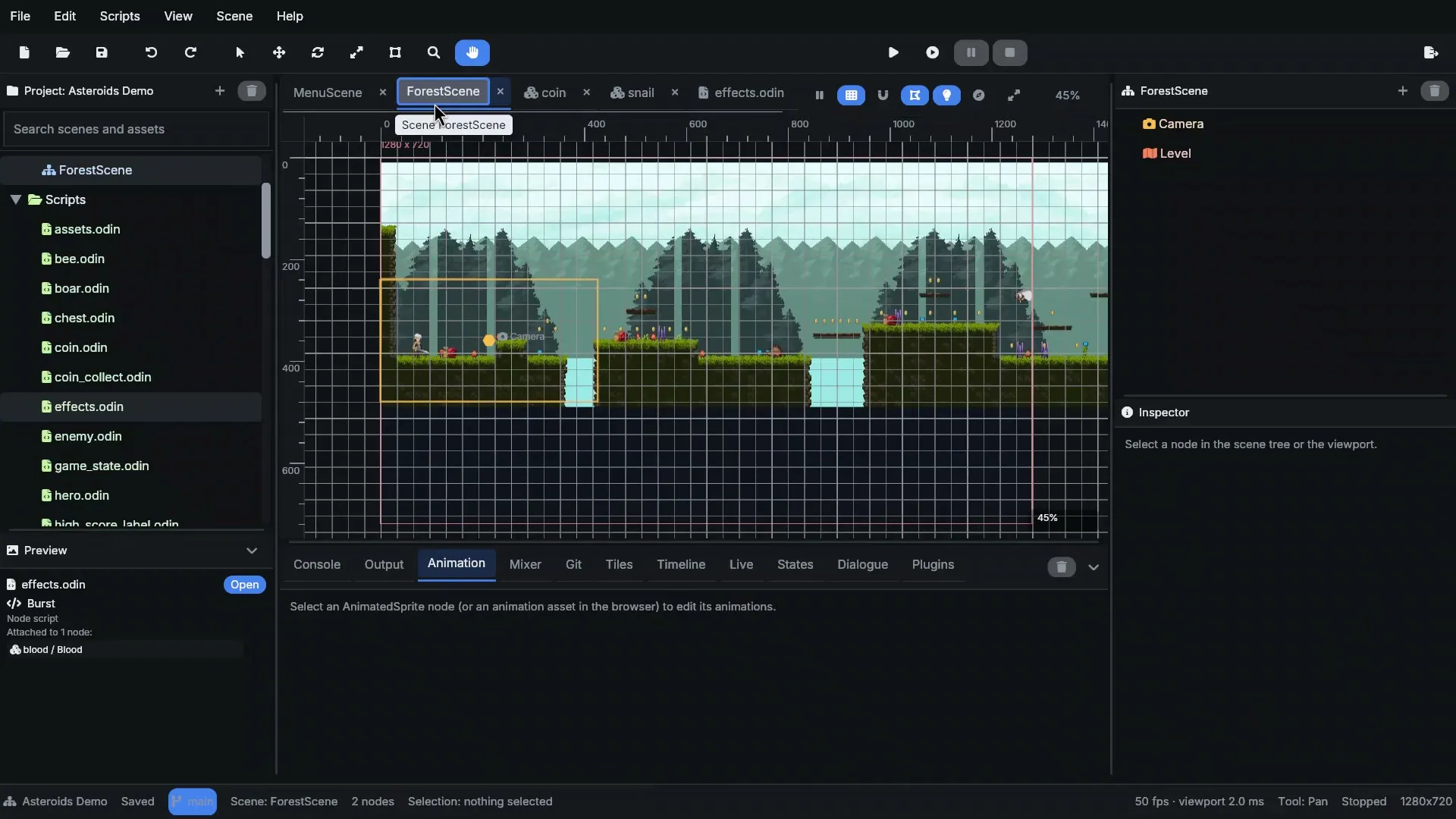The height and width of the screenshot is (819, 1456).
Task: Toggle viewport pause preview button
Action: point(819,96)
